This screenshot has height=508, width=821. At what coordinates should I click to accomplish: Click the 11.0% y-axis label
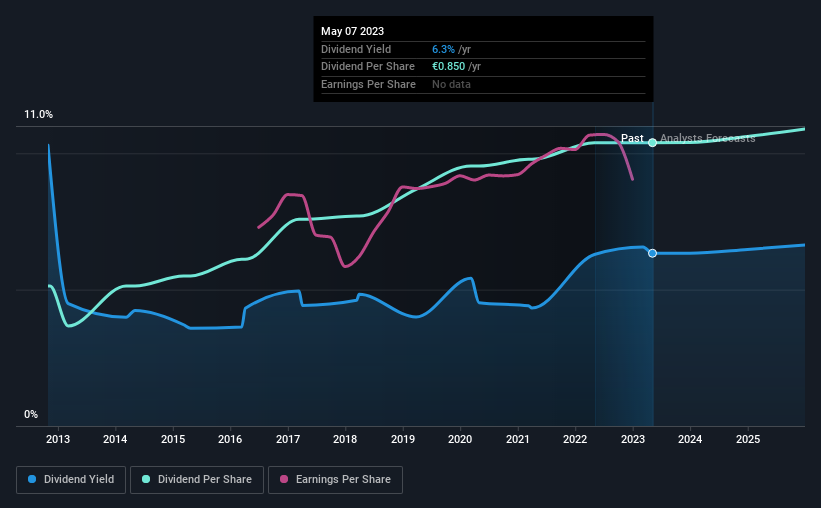coord(38,115)
